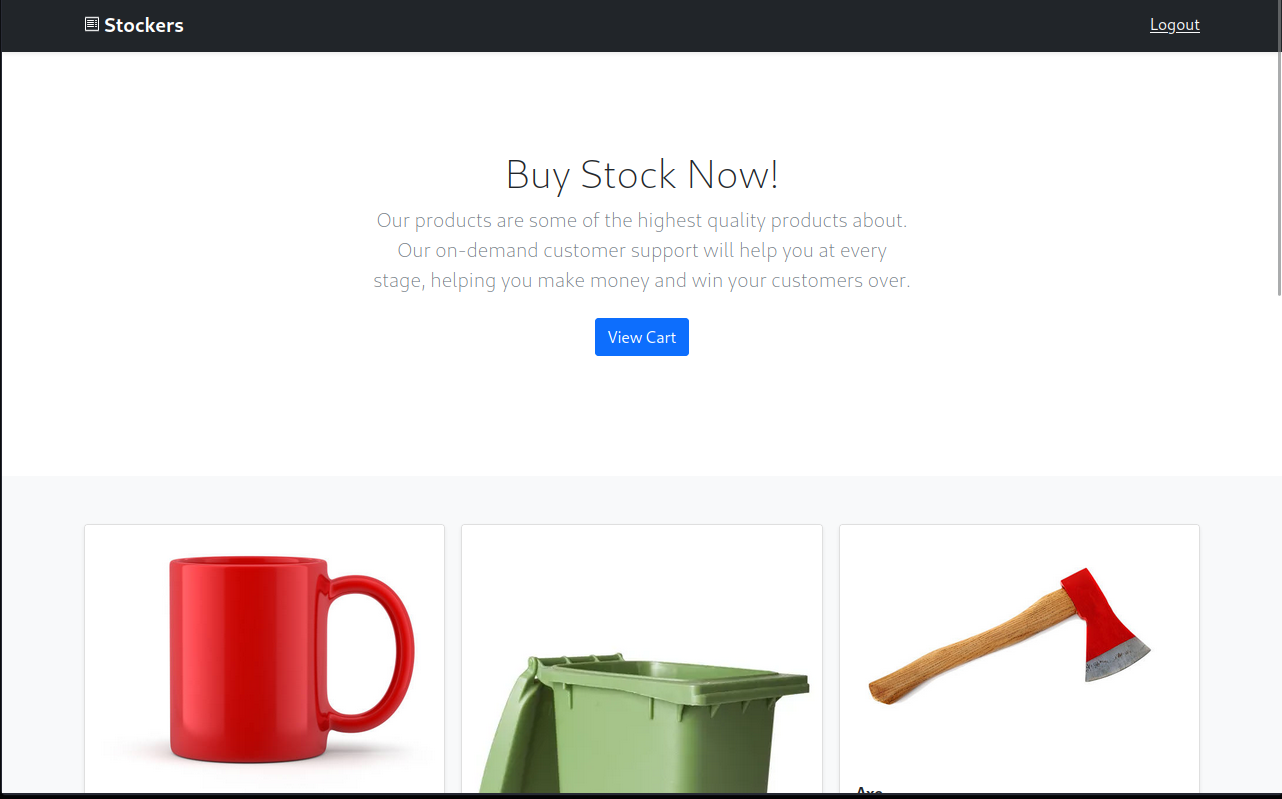The height and width of the screenshot is (799, 1282).
Task: Click the 'on-demand customer support' text line
Action: click(642, 250)
